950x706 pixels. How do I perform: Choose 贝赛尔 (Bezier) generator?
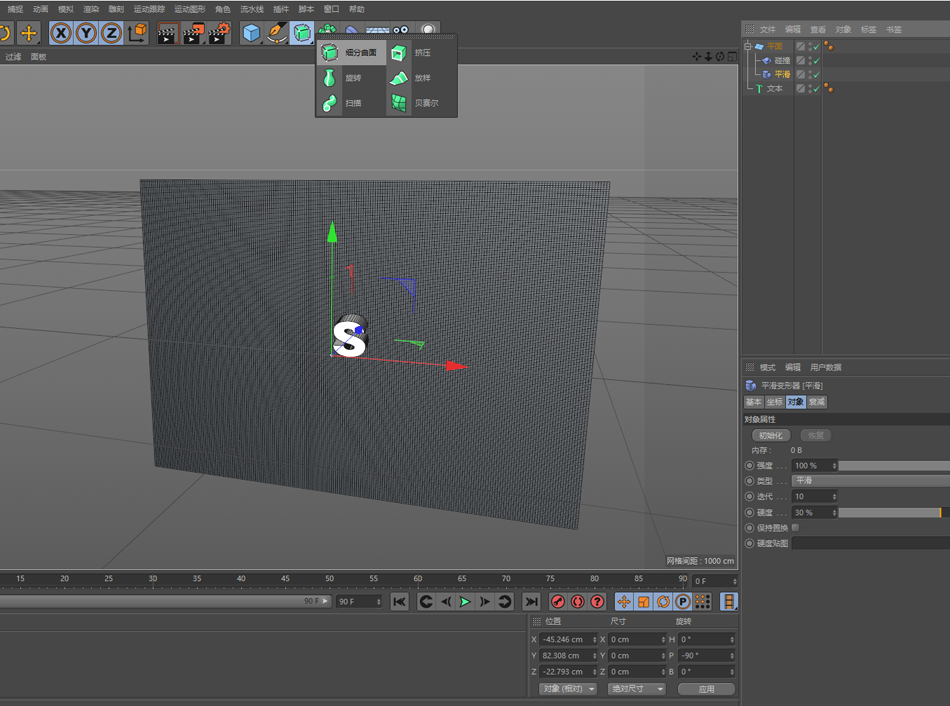[420, 103]
